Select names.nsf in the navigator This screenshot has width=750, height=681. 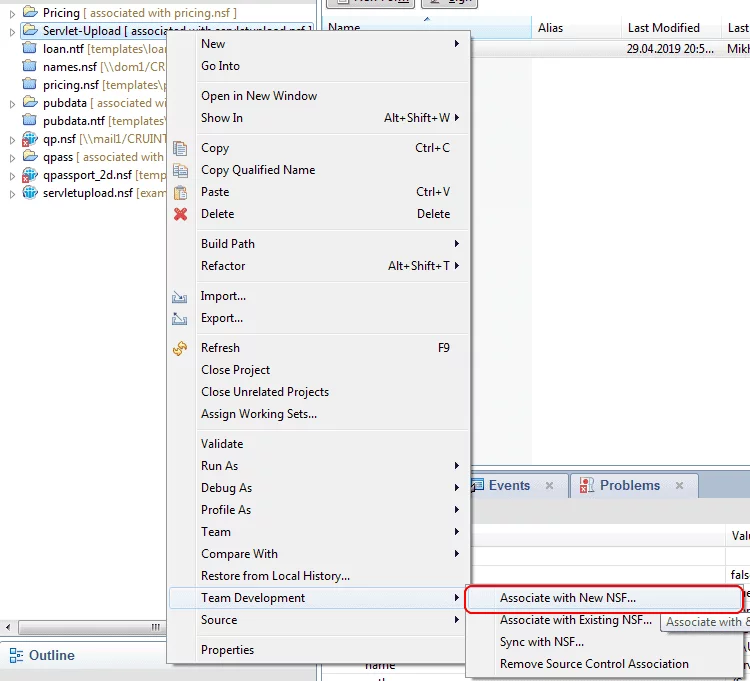70,67
